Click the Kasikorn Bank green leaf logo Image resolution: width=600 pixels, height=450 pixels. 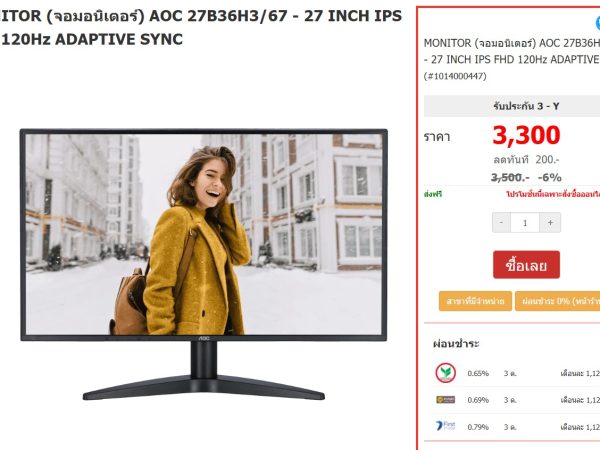(445, 373)
